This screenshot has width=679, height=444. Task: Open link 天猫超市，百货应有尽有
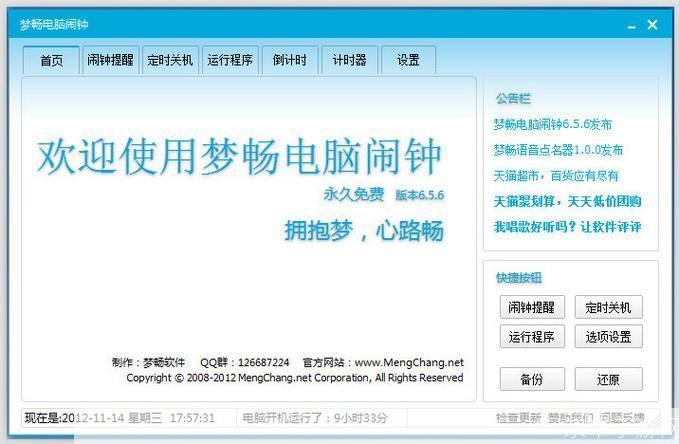click(x=556, y=176)
